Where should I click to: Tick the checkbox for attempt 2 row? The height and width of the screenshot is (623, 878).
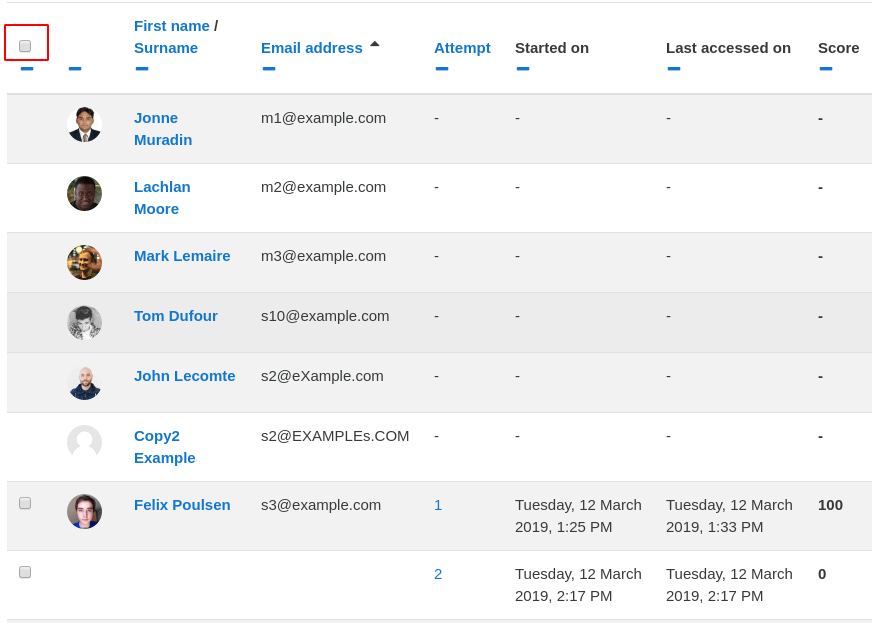(x=25, y=572)
